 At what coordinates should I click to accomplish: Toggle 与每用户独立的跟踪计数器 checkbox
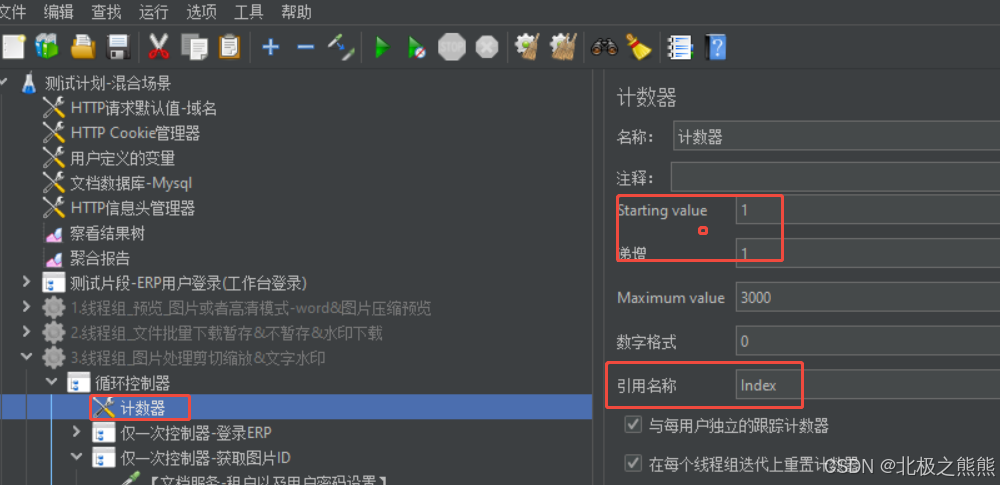(x=633, y=424)
